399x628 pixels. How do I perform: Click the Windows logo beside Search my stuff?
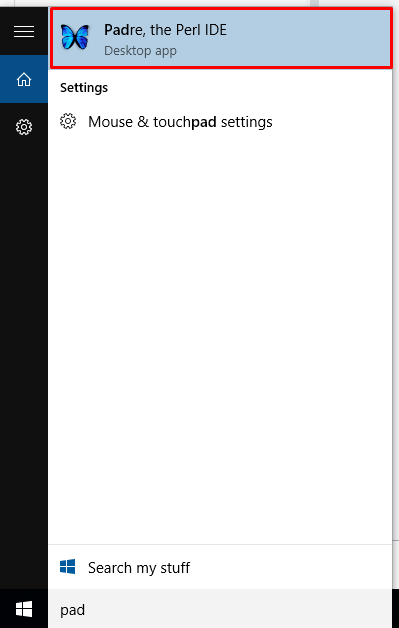[68, 567]
